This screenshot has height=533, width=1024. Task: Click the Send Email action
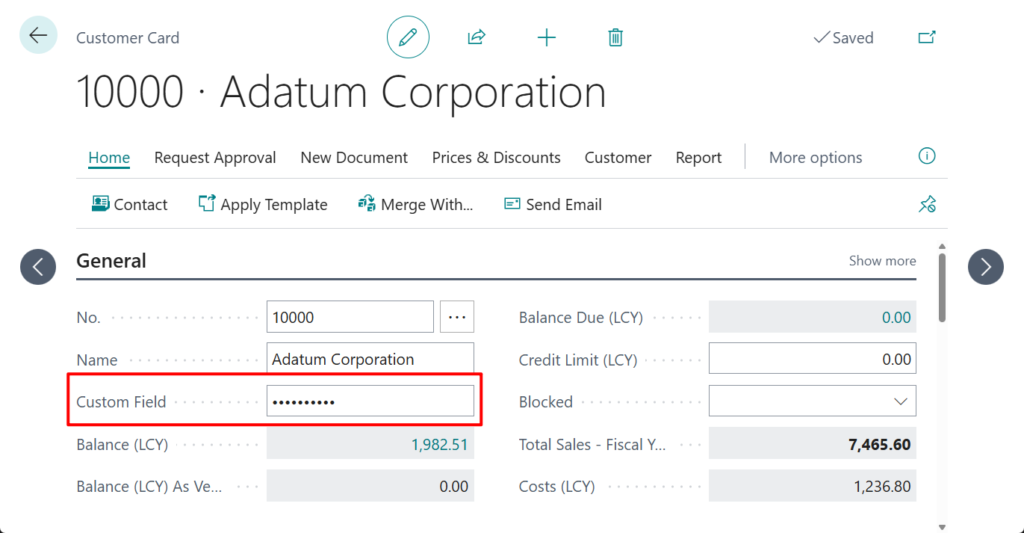point(553,204)
